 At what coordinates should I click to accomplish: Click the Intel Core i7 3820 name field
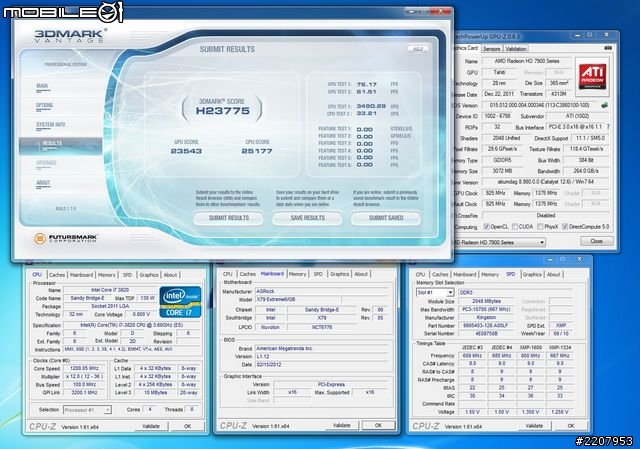pyautogui.click(x=110, y=290)
